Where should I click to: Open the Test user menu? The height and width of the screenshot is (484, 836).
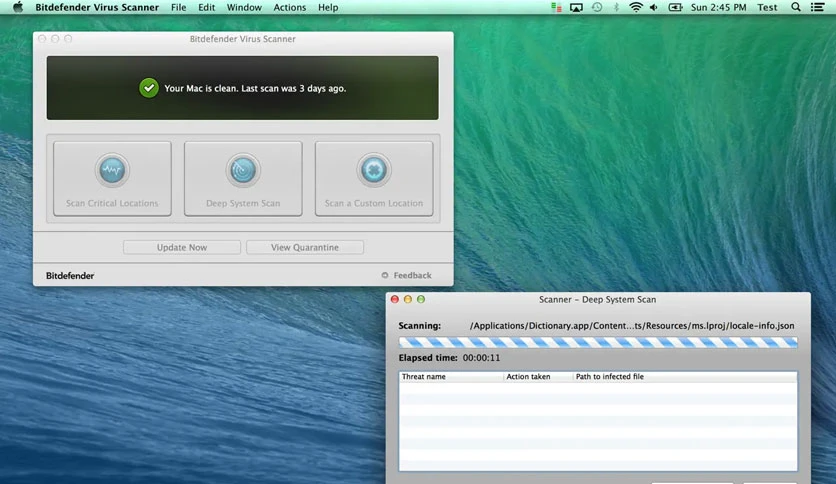pos(767,7)
